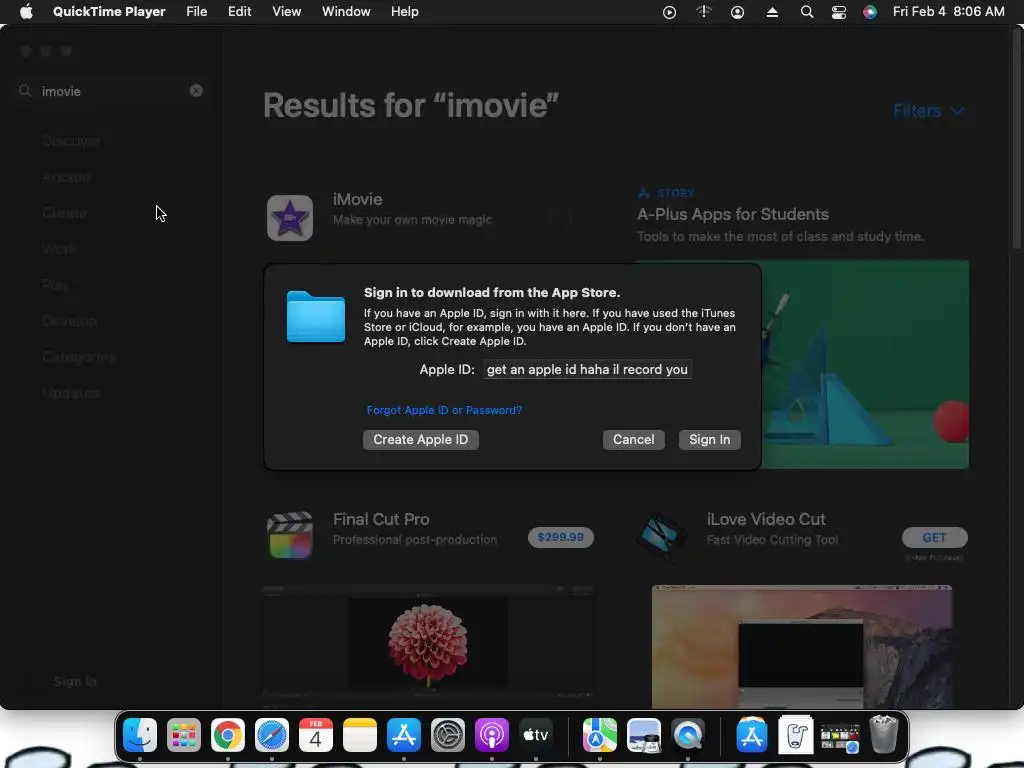Select the iLove Video Cut app icon
The width and height of the screenshot is (1024, 768).
pos(661,536)
